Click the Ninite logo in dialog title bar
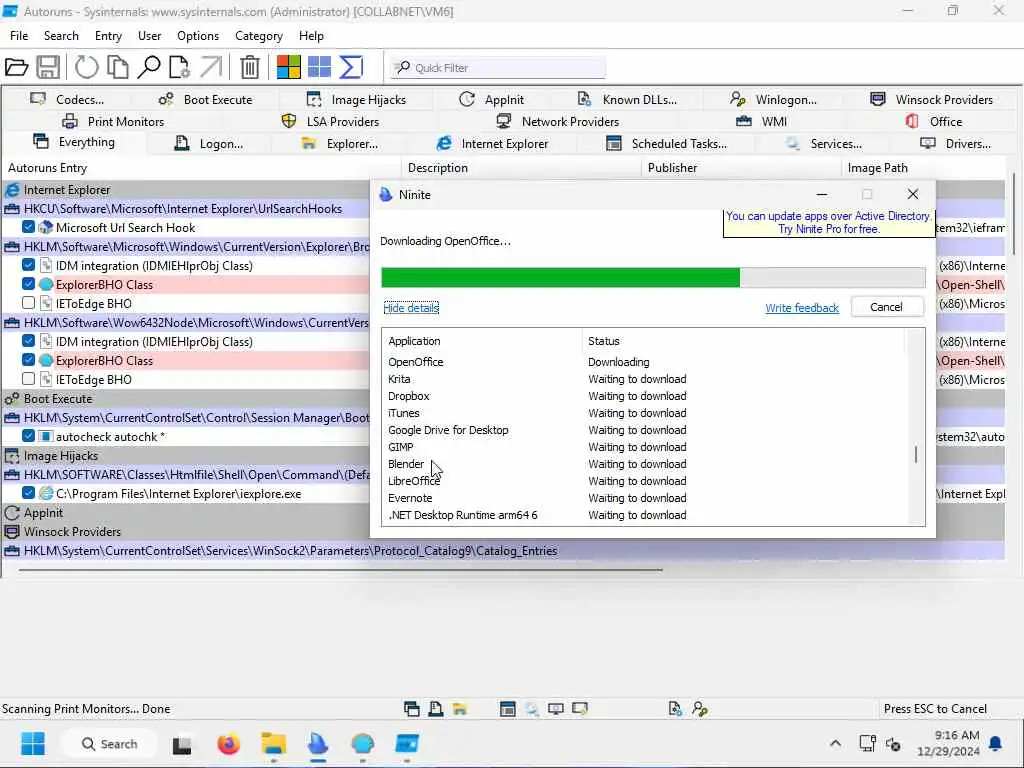1024x768 pixels. (x=386, y=195)
